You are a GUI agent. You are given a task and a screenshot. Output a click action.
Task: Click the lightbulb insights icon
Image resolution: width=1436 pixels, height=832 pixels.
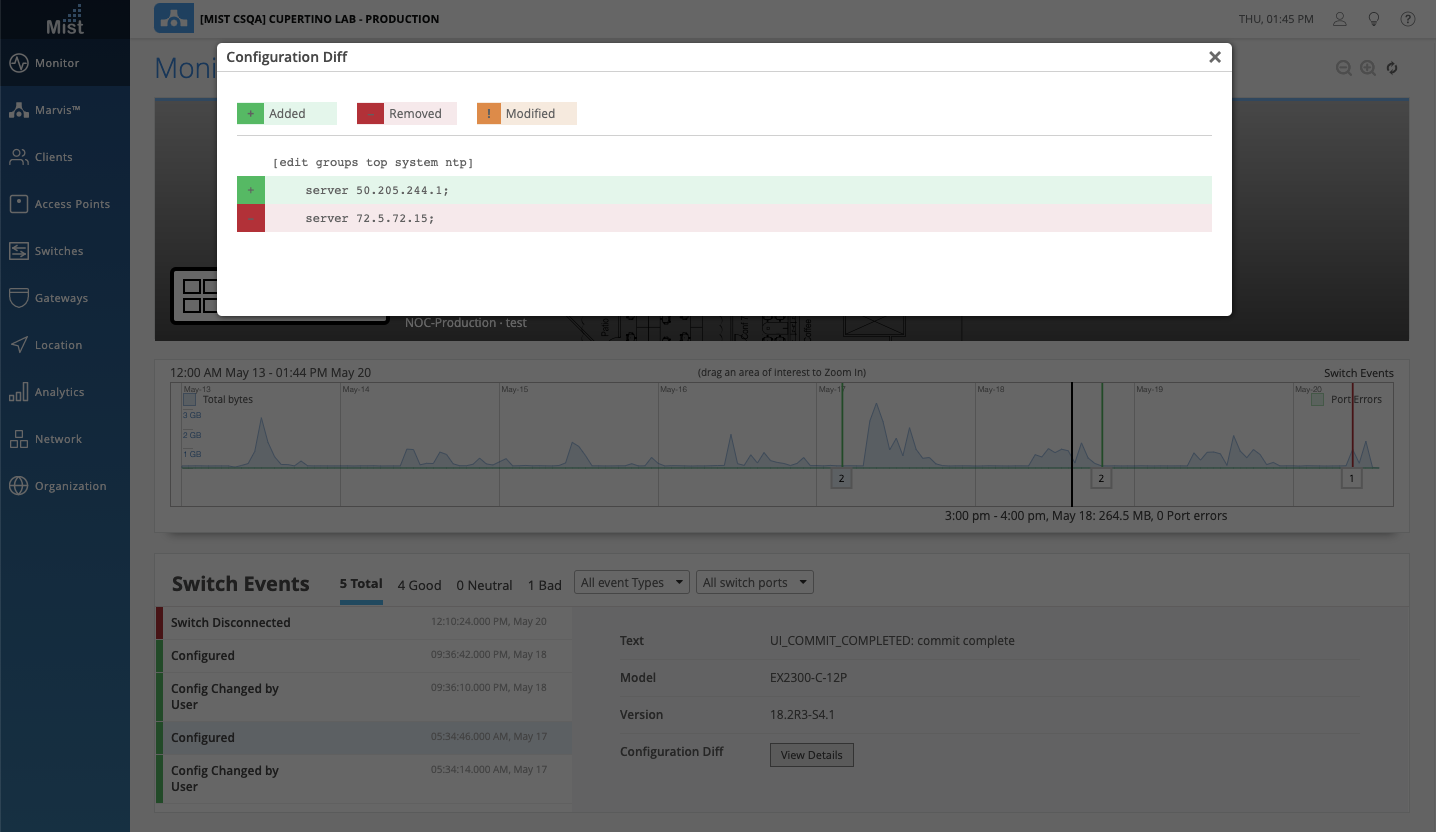[1374, 19]
